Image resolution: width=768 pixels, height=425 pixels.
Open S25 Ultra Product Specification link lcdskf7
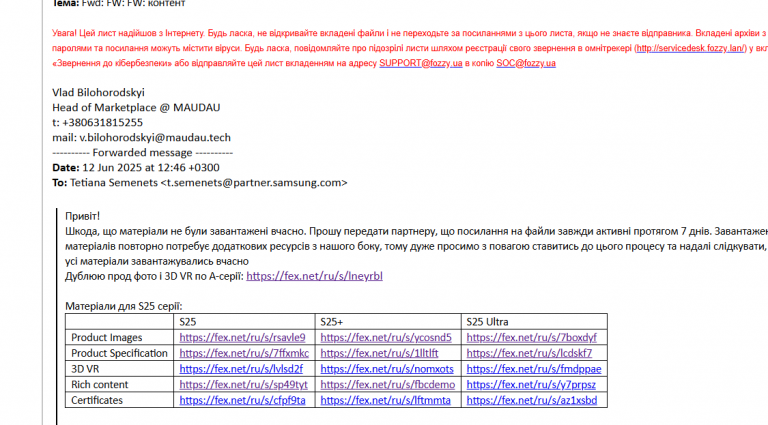[529, 353]
